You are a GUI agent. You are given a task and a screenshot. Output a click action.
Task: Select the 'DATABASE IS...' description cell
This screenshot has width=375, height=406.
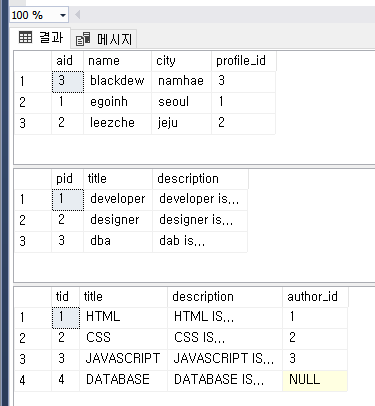(225, 380)
